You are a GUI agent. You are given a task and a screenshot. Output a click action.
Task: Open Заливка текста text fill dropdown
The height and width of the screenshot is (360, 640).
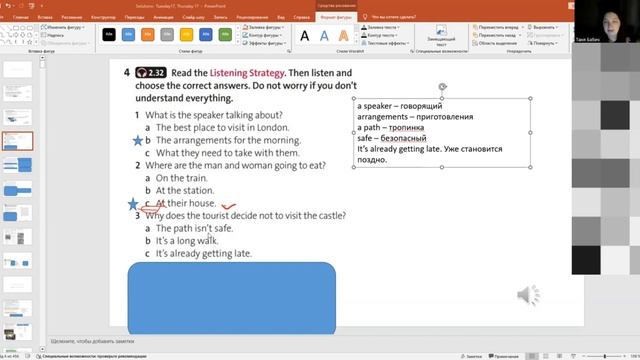(x=380, y=27)
